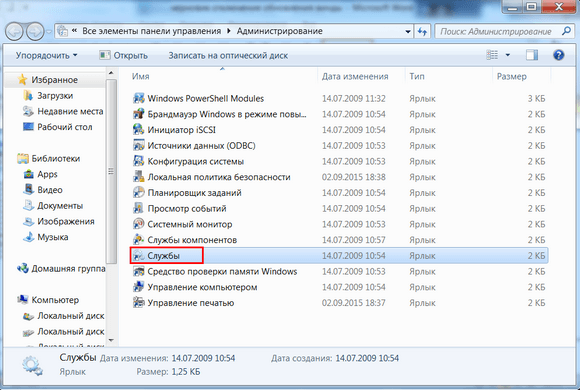580x390 pixels.
Task: Click the date 02.09.2015 18:38
Action: pos(354,177)
